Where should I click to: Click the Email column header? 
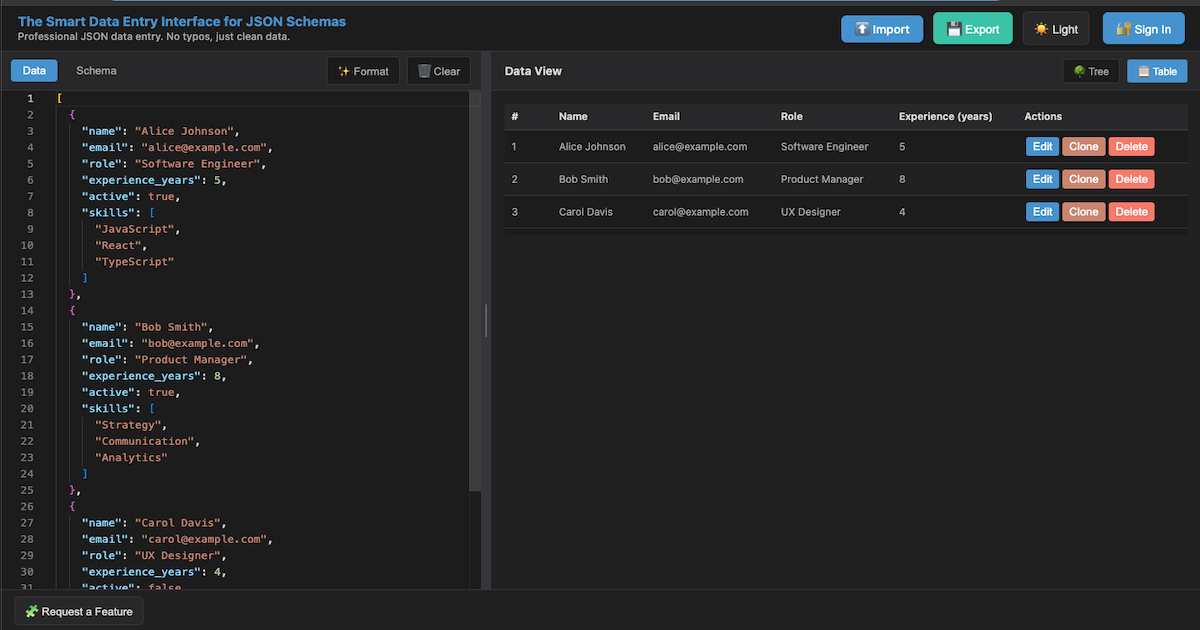click(x=666, y=116)
